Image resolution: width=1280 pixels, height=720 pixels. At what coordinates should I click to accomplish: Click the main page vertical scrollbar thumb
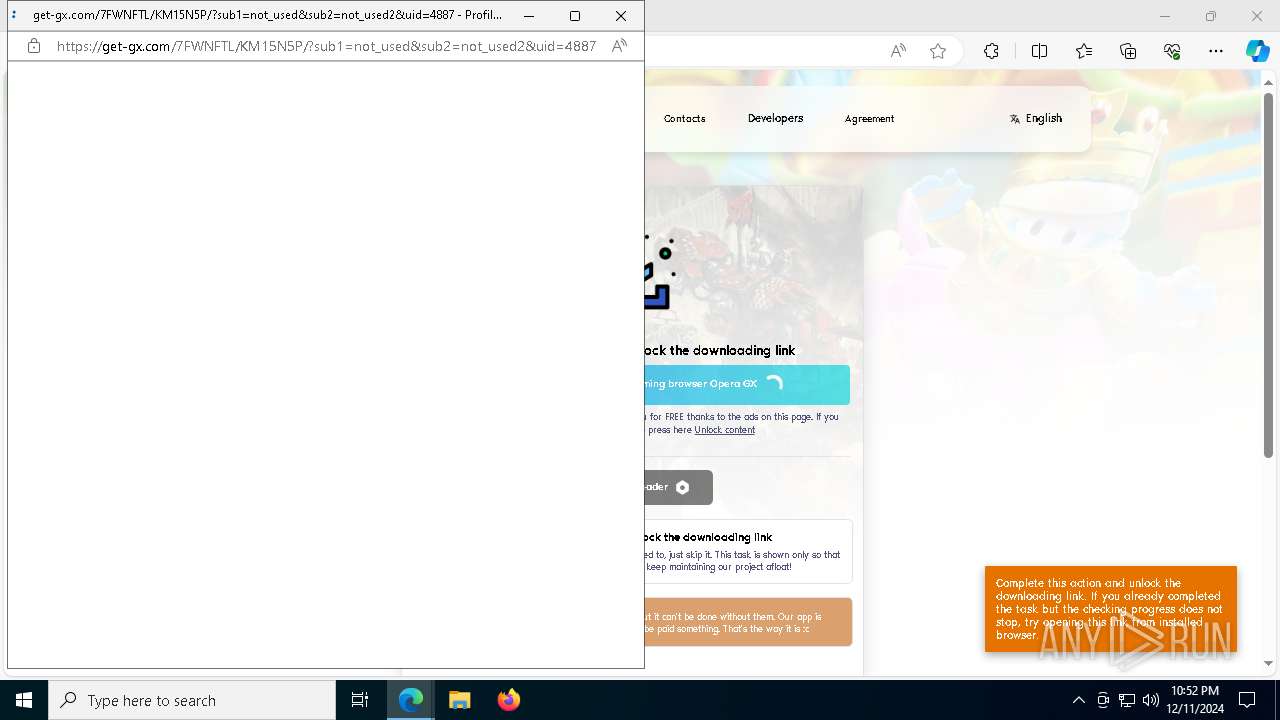(x=1269, y=275)
